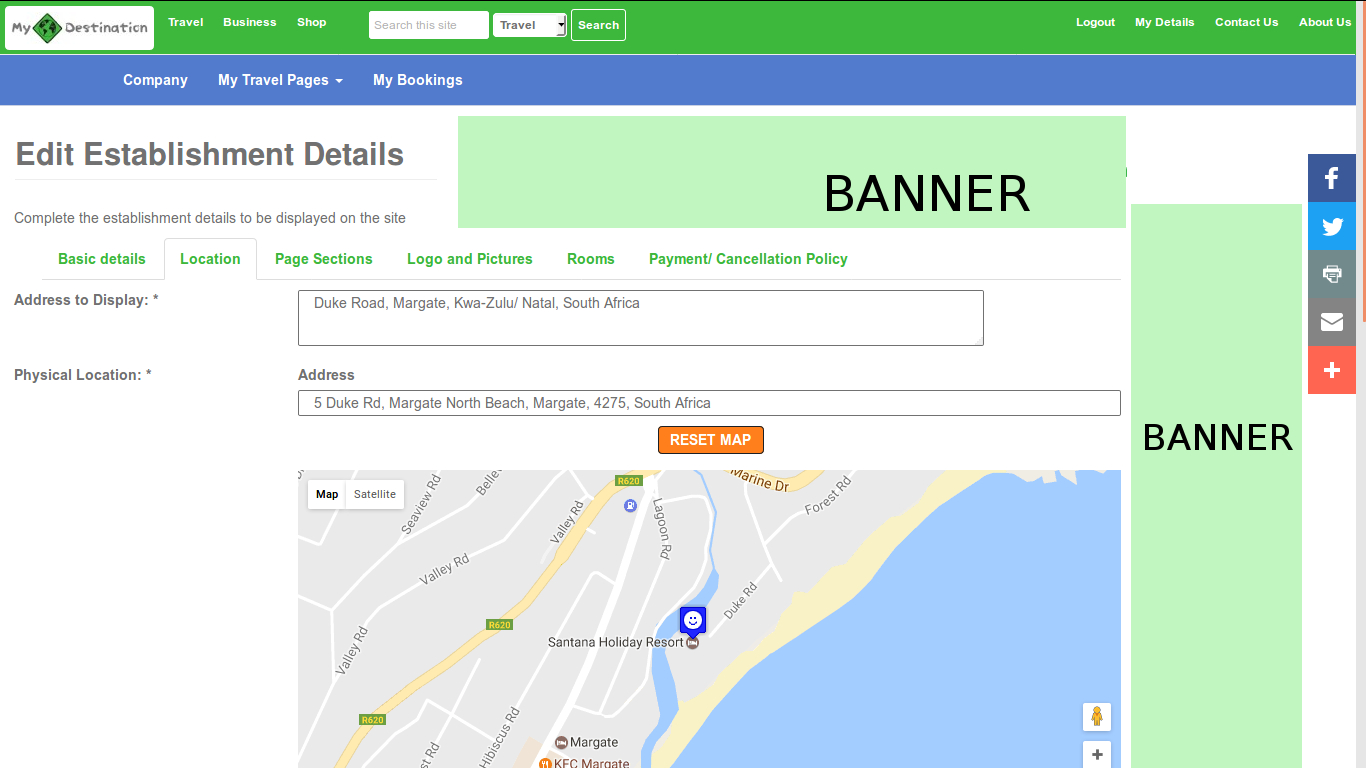
Task: Expand the My Travel Pages menu
Action: (280, 80)
